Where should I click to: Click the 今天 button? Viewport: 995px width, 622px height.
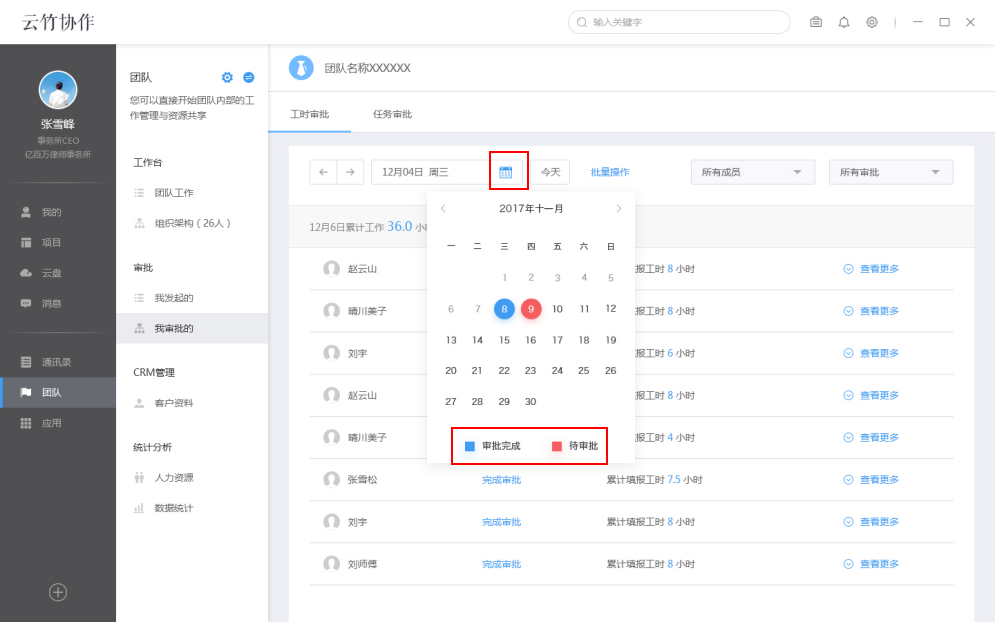(549, 171)
